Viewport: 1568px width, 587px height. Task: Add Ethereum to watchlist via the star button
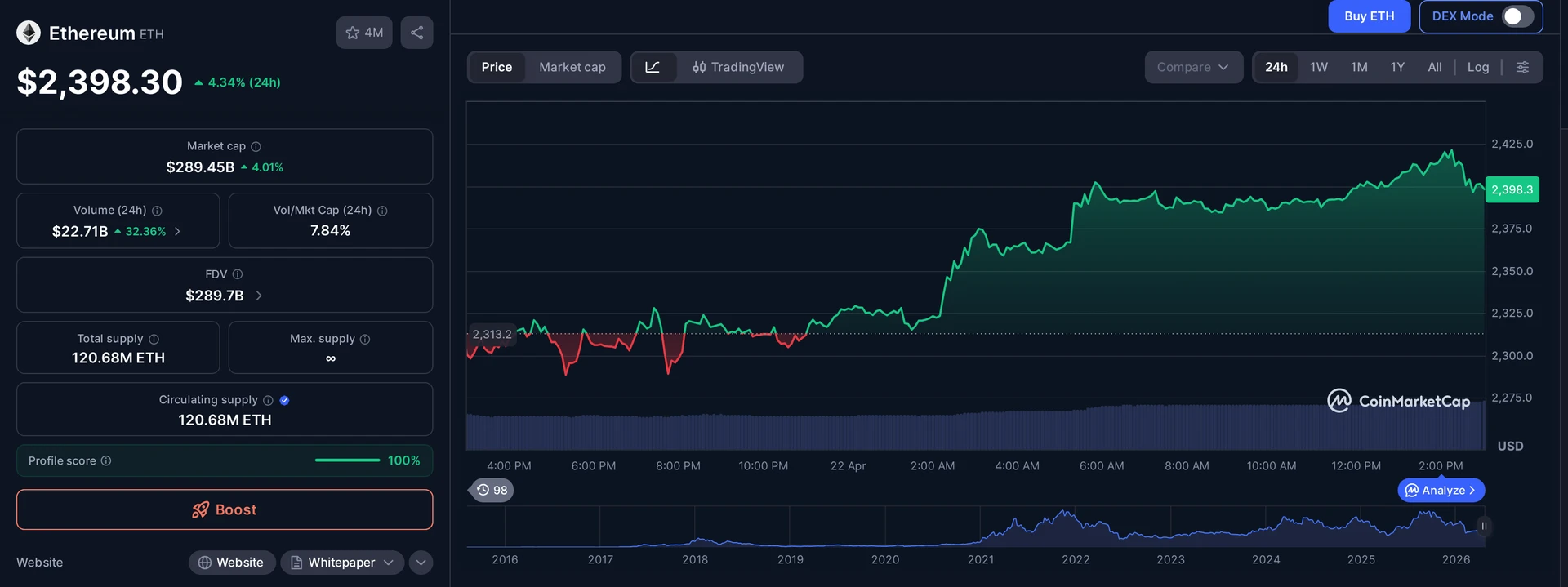(364, 33)
